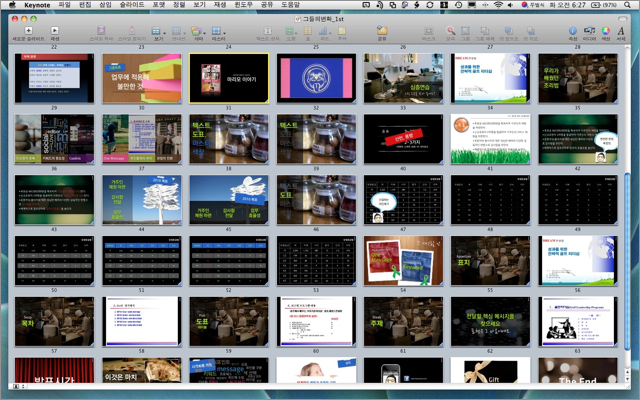Open the 정렬 (Arrange) menu

point(179,5)
